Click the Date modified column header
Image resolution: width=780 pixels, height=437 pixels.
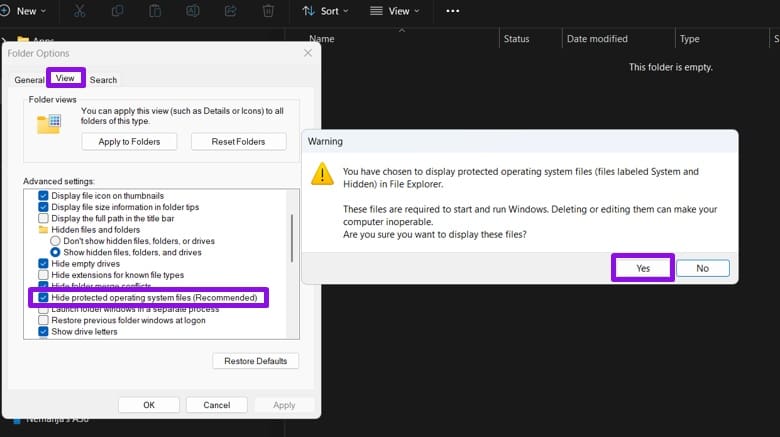597,39
